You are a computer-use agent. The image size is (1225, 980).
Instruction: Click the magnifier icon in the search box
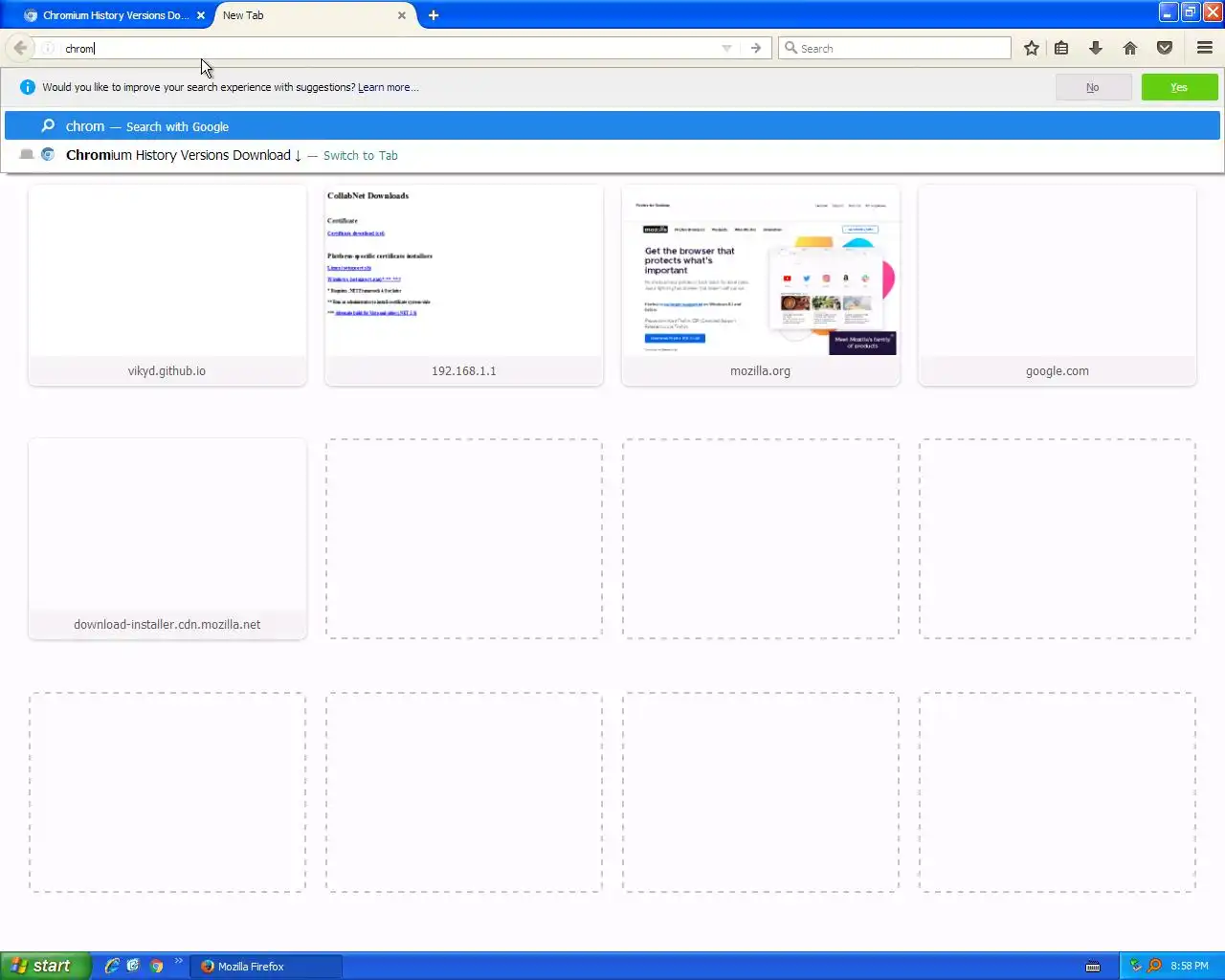[791, 48]
